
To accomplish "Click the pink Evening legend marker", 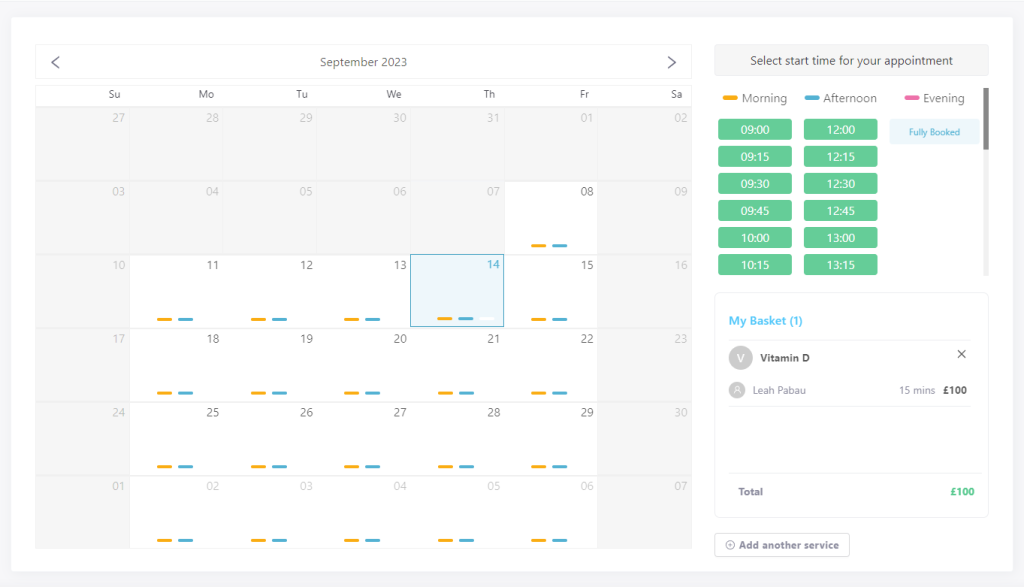I will pos(912,98).
